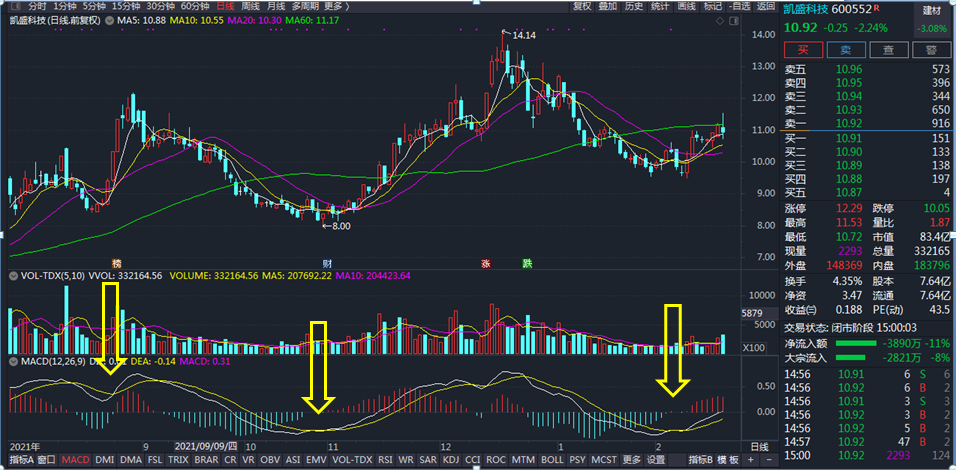The height and width of the screenshot is (470, 956).
Task: Click the 警 alert button
Action: click(x=932, y=49)
